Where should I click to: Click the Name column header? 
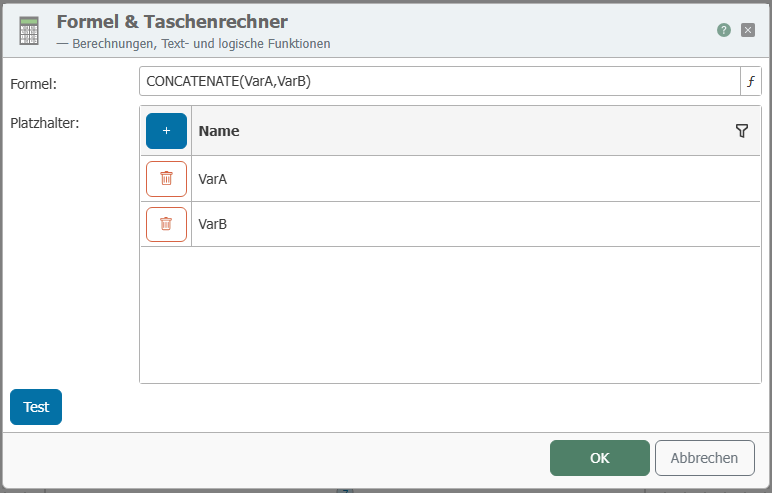[219, 131]
